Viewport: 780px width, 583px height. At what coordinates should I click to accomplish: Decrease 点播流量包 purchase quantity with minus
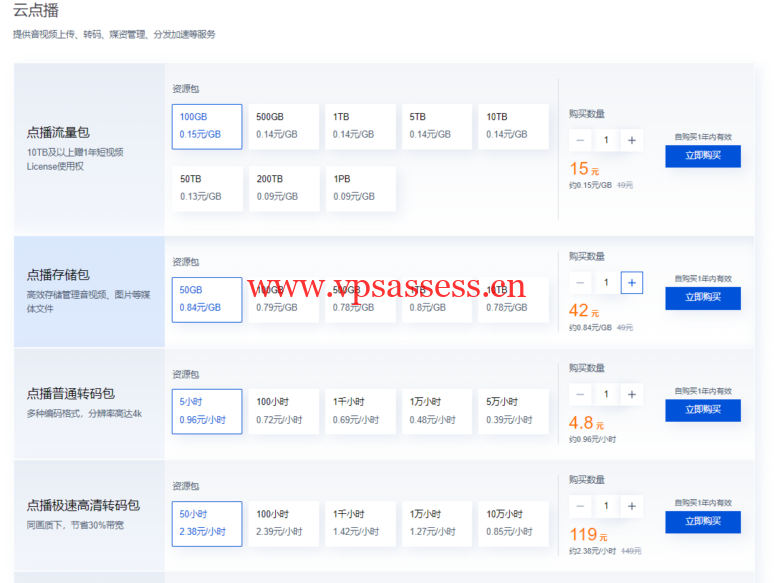click(x=580, y=140)
